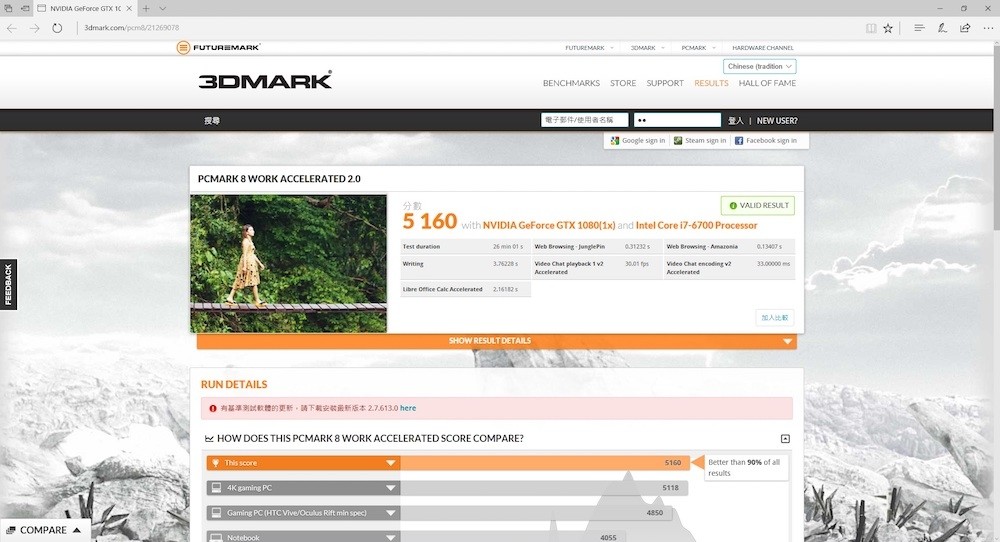Click the Valid Result badge
1000x542 pixels.
pos(758,205)
